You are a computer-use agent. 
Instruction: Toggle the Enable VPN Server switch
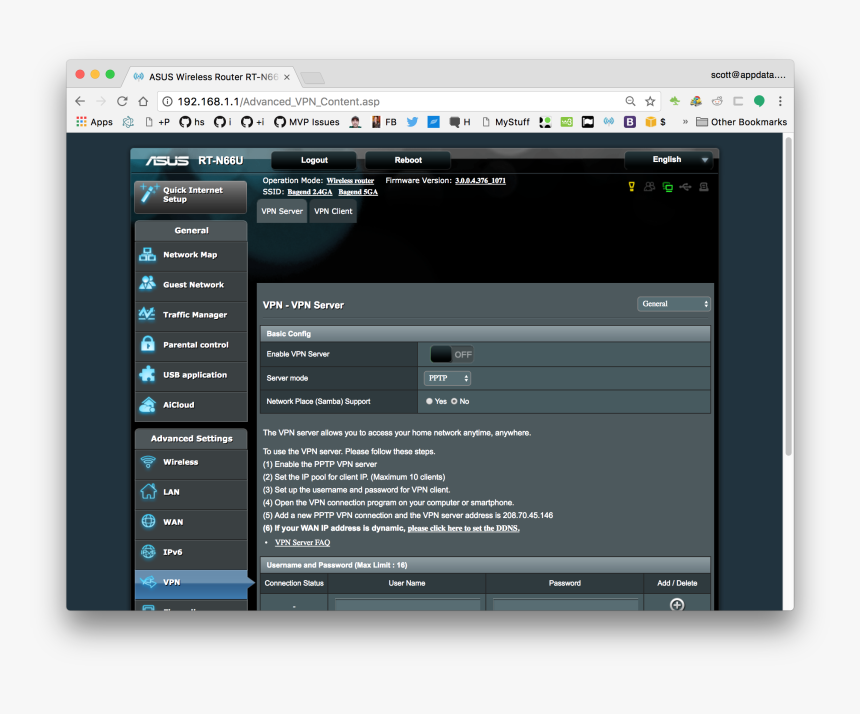click(452, 353)
